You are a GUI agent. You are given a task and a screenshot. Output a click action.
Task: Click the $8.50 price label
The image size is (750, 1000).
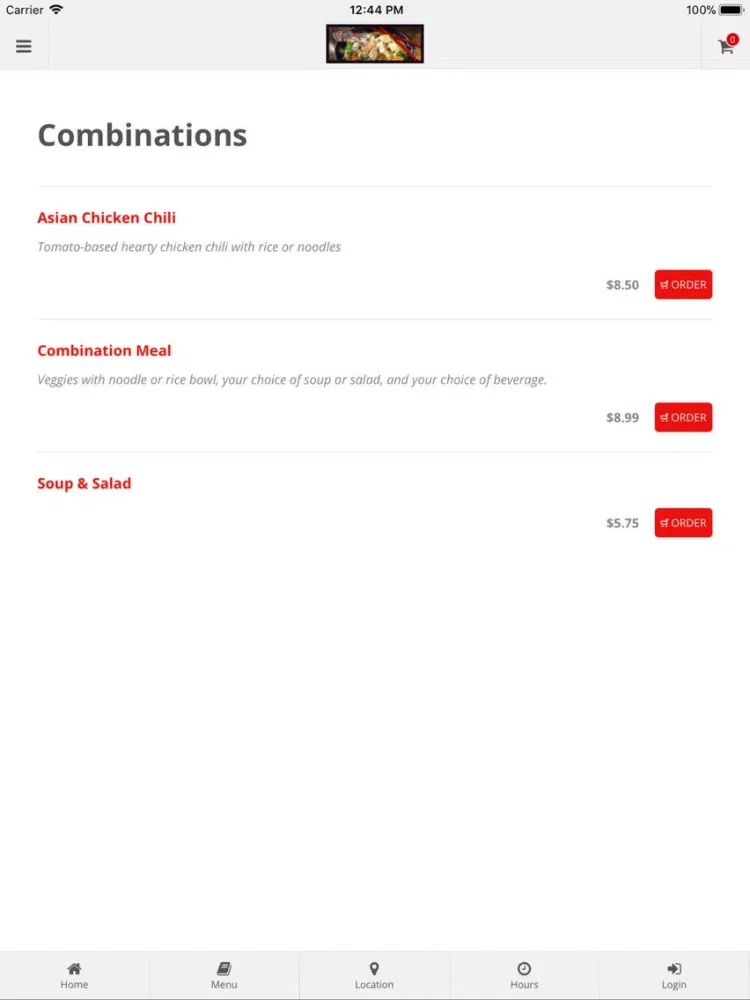tap(622, 284)
